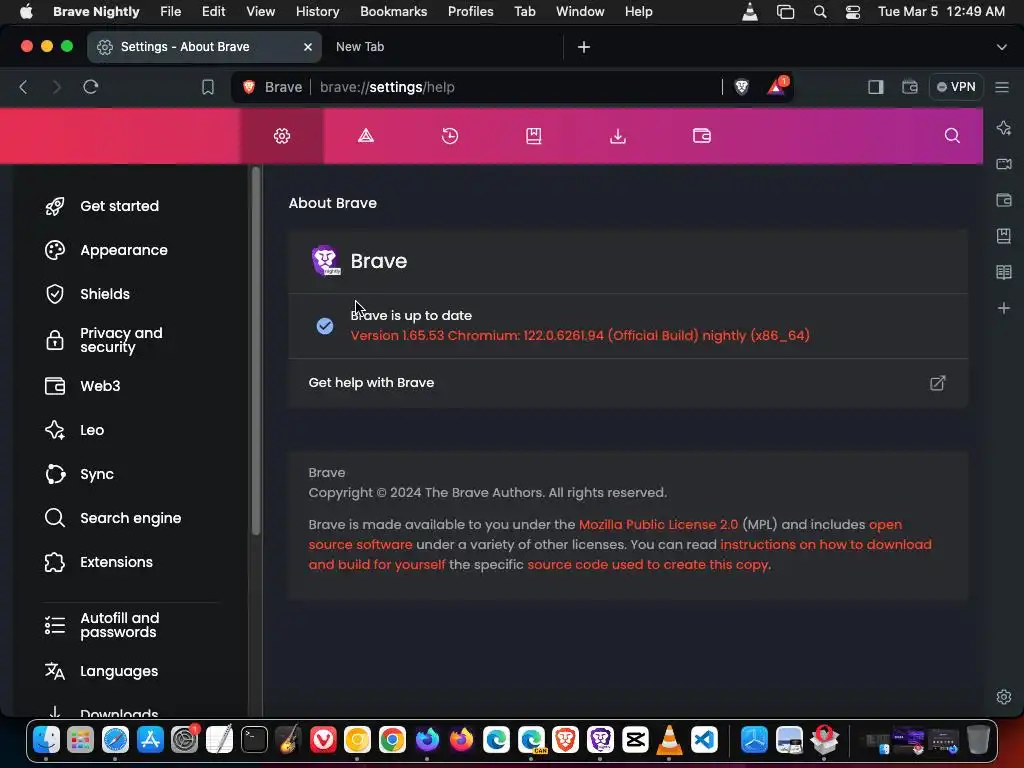
Task: Open the View menu
Action: pos(261,12)
